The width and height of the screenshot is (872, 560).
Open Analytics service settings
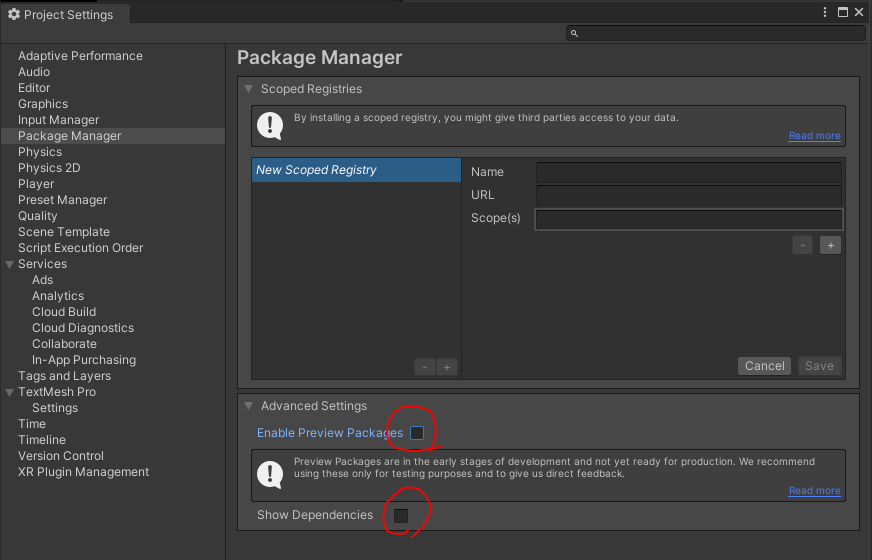58,296
